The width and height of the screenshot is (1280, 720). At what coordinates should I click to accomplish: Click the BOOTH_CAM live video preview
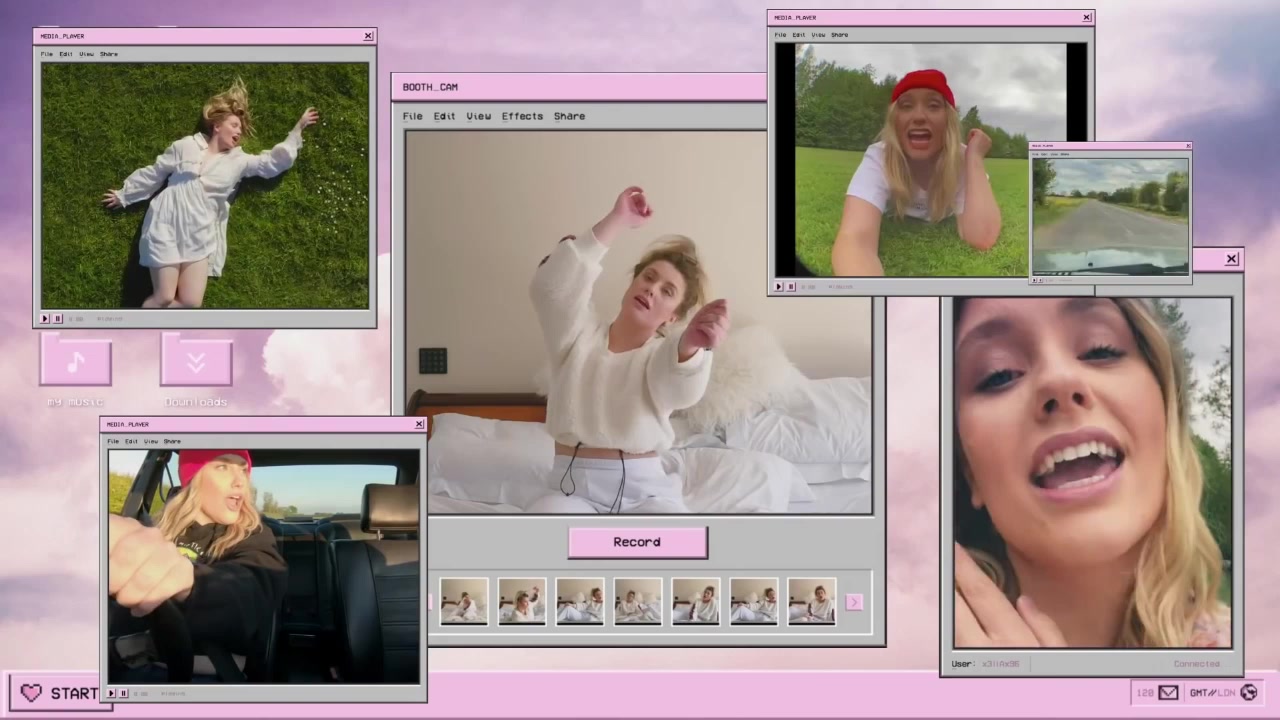[x=638, y=322]
